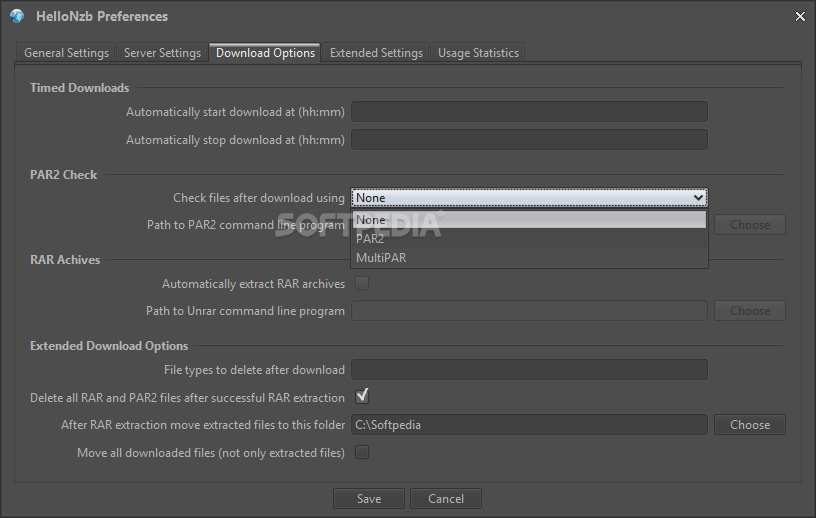Choose 'None' from the open dropdown list
This screenshot has height=518, width=816.
point(529,220)
